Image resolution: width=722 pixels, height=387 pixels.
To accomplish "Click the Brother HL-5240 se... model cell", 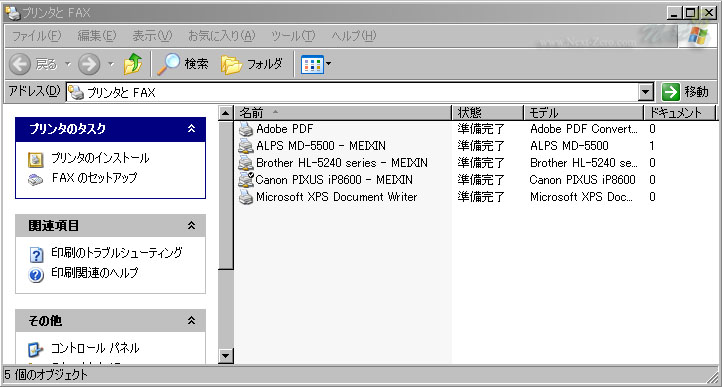I will tap(584, 163).
